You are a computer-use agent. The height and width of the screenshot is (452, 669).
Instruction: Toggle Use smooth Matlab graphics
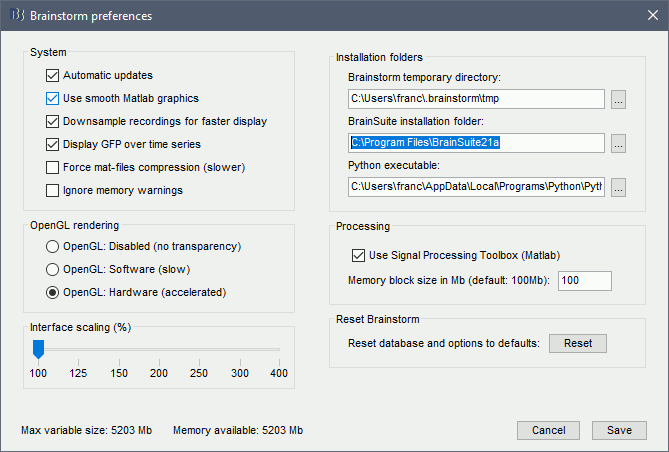tap(53, 98)
